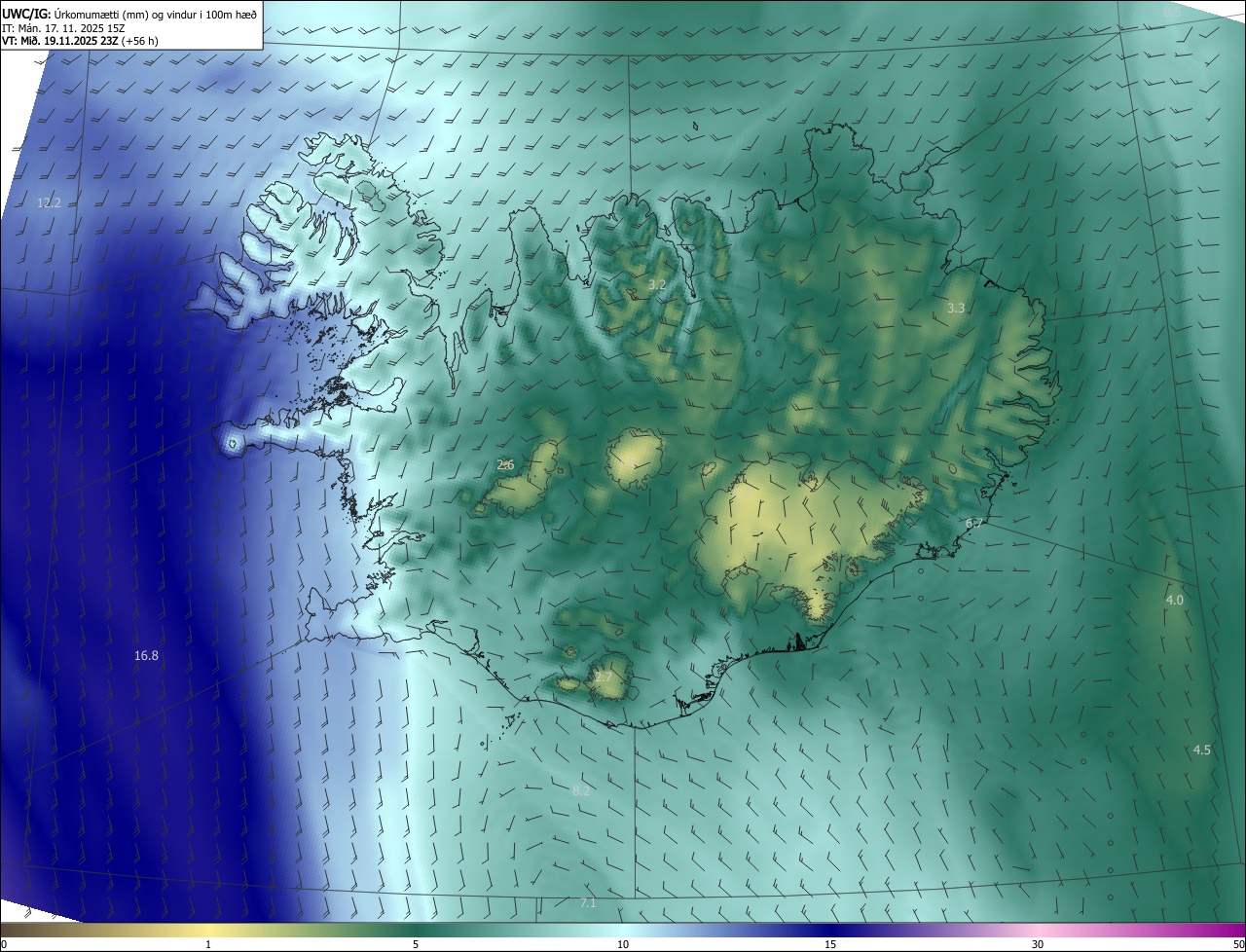Click the 1 tick on the color scale
Image resolution: width=1246 pixels, height=952 pixels.
pos(208,944)
